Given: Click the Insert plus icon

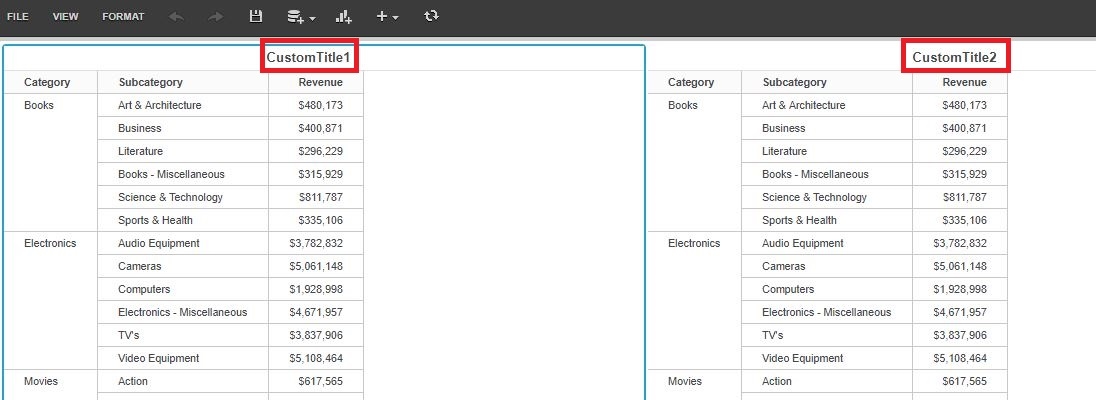Looking at the screenshot, I should pos(381,17).
